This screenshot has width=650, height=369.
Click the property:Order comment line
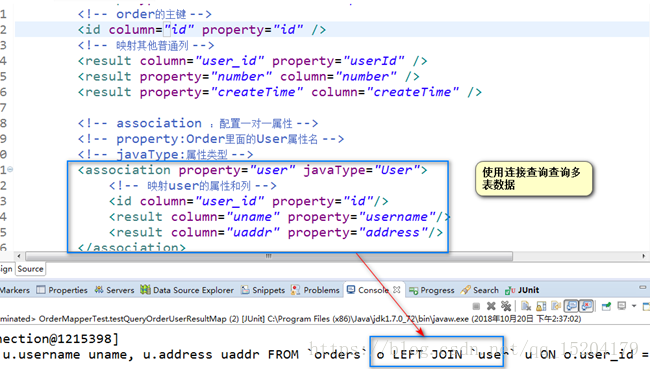pos(211,139)
